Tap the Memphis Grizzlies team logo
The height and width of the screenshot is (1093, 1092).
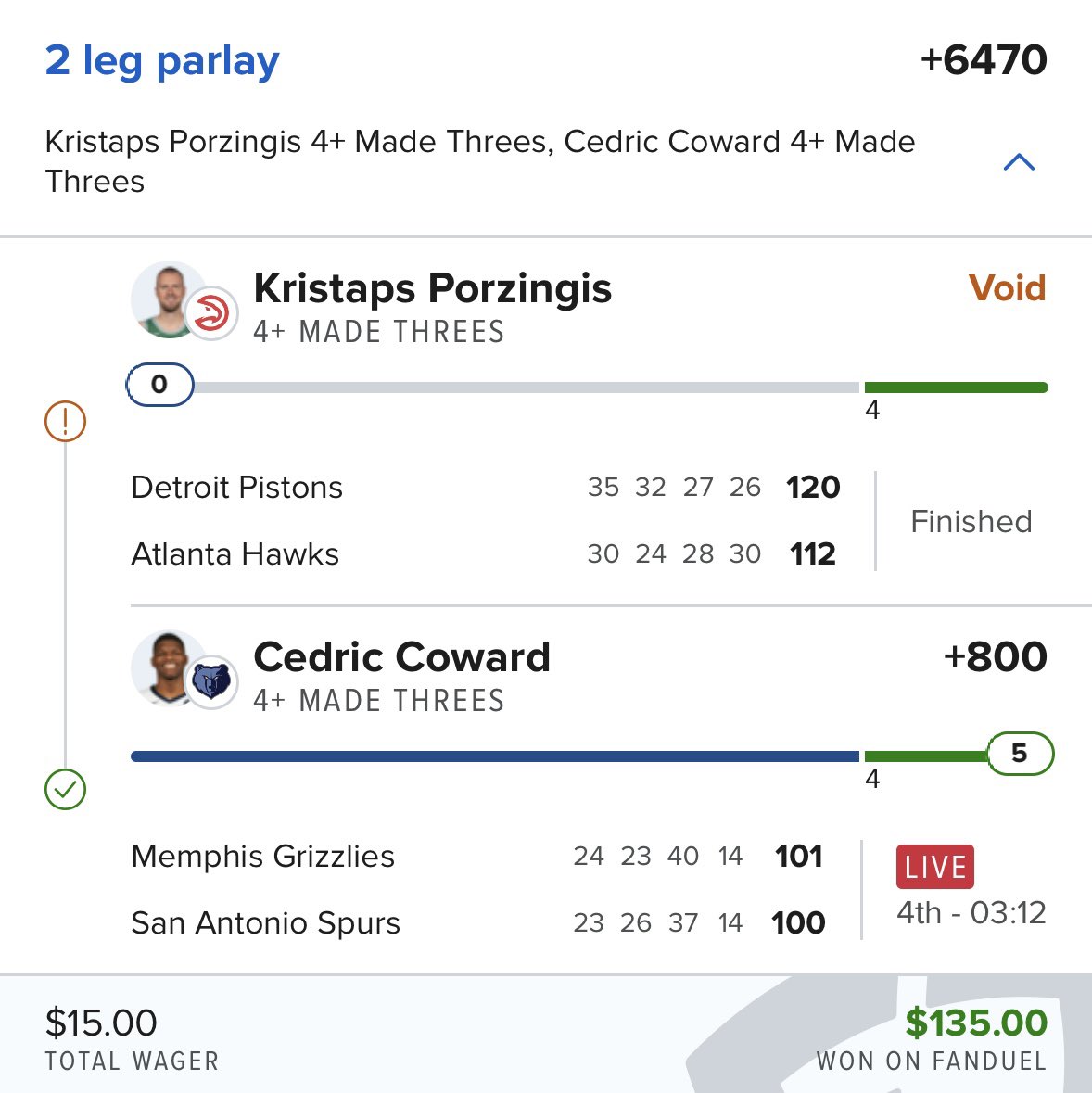[211, 682]
